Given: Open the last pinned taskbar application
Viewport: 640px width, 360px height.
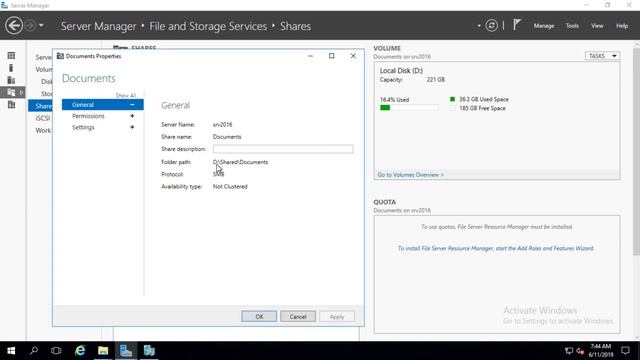Looking at the screenshot, I should coord(149,351).
